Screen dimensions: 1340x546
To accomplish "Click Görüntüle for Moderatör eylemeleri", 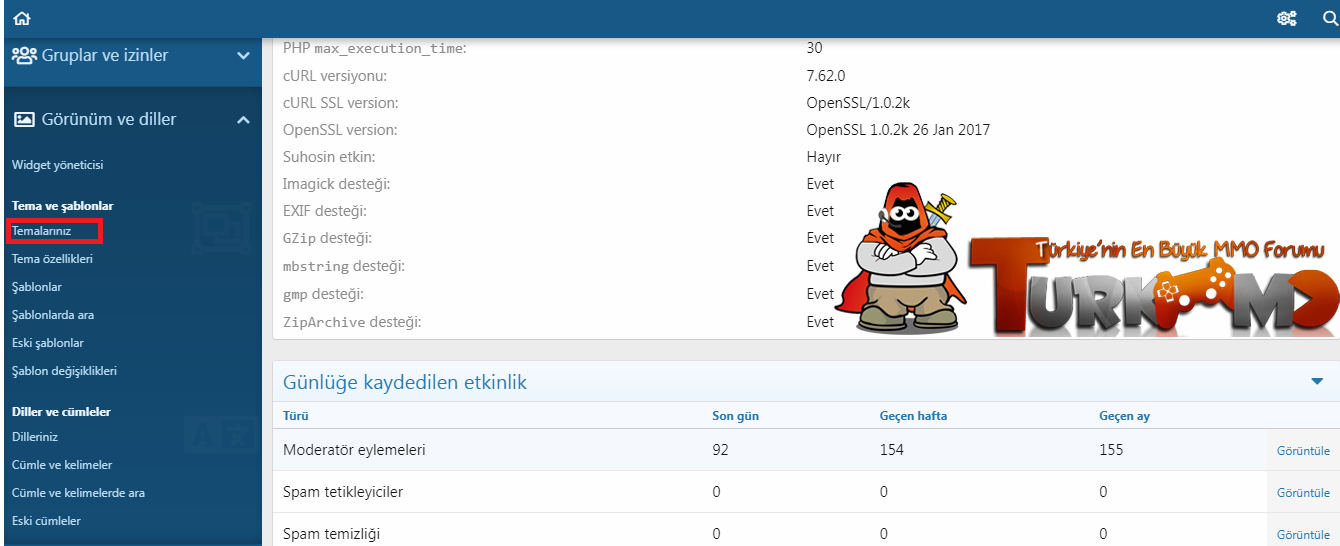I will (1303, 451).
